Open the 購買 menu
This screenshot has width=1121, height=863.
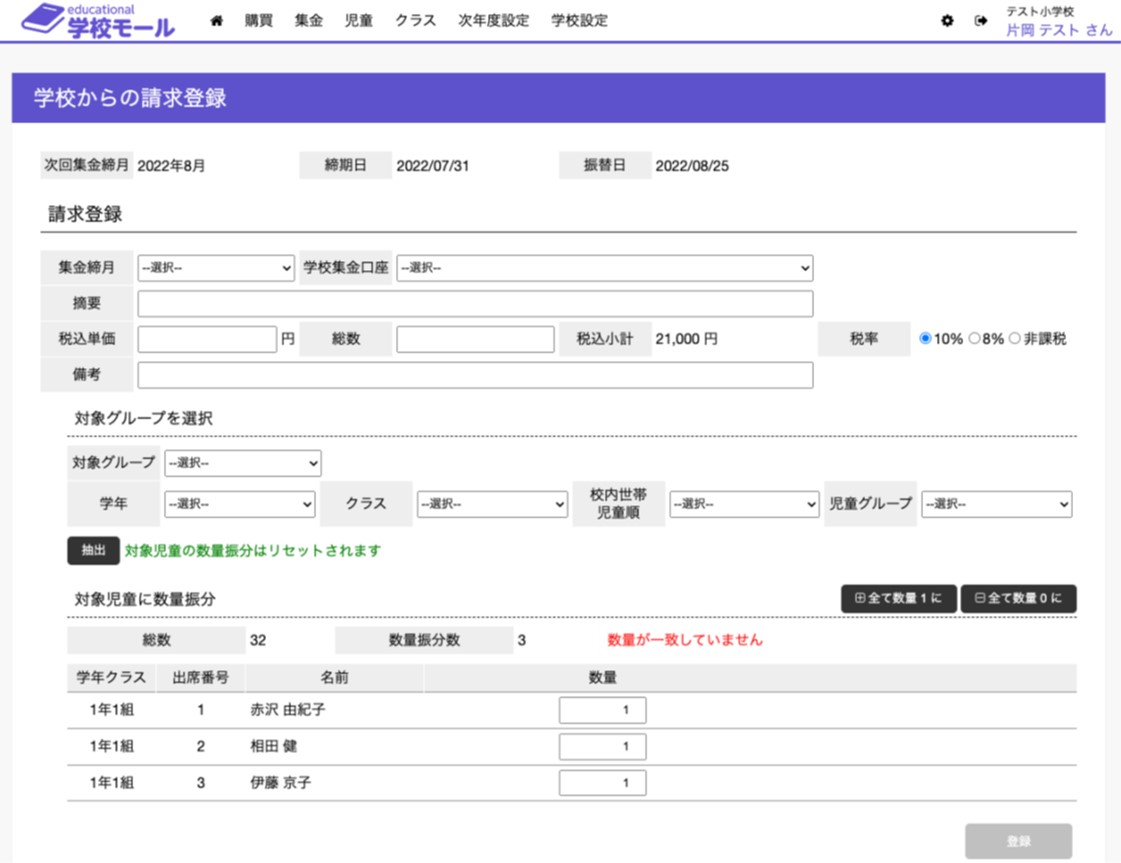point(259,21)
